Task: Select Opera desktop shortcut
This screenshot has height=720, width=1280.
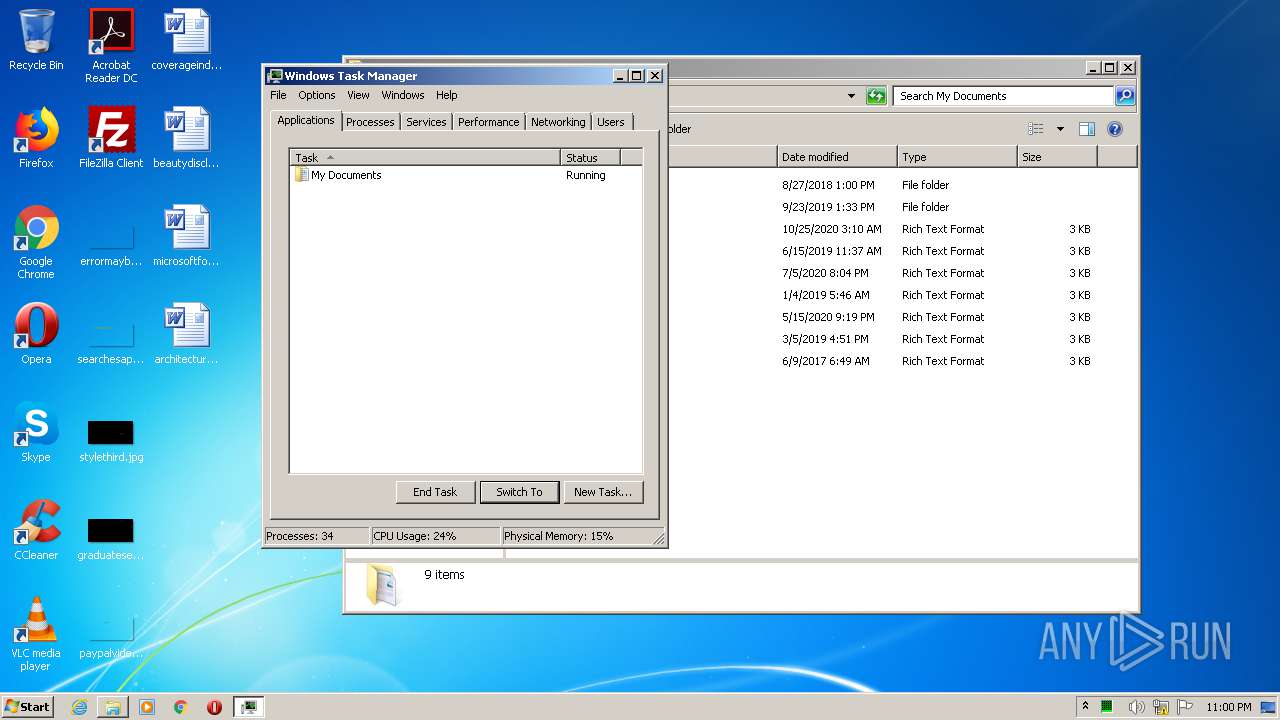Action: 36,334
